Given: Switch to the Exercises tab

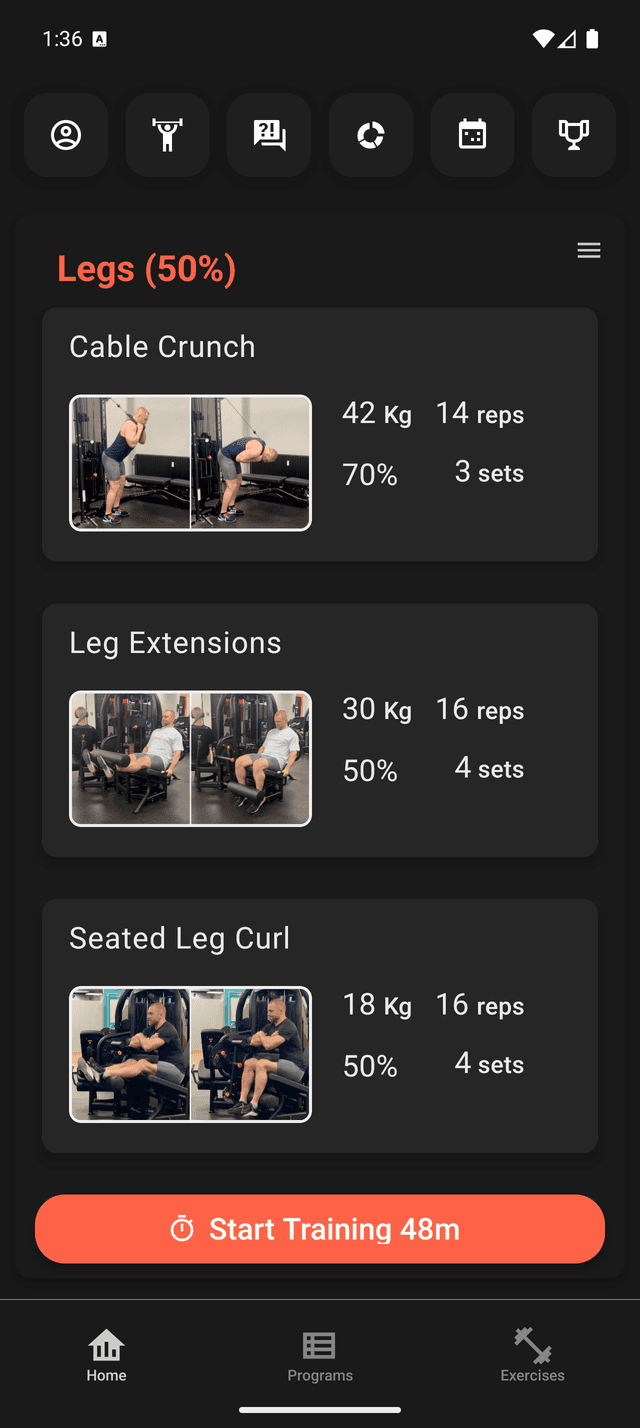Looking at the screenshot, I should [x=532, y=1356].
